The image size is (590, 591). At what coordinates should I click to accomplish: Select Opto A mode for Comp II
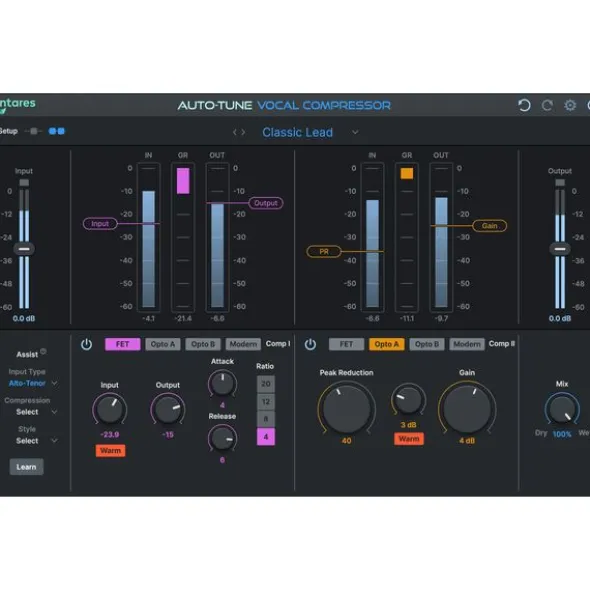(x=386, y=344)
